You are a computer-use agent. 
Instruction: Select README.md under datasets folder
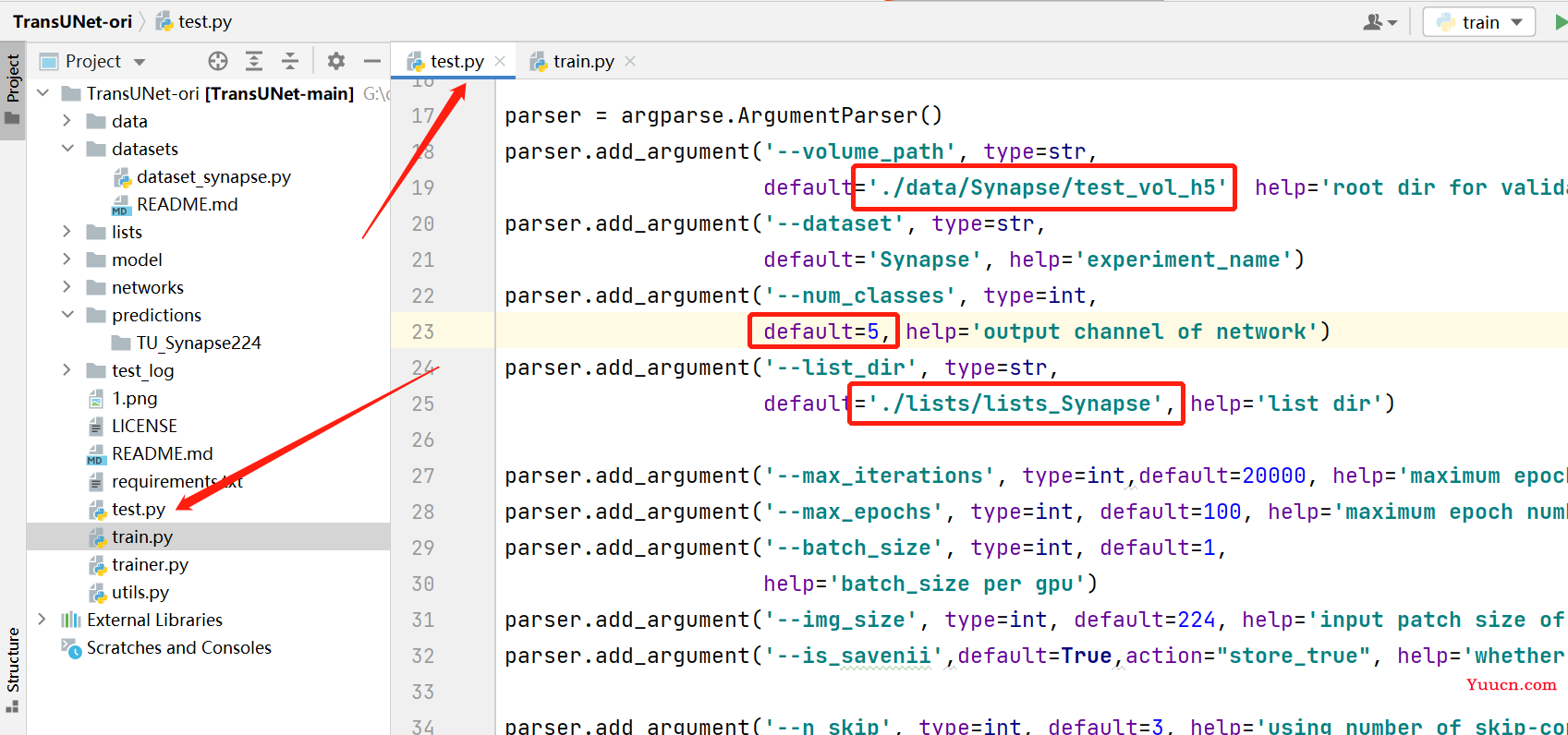(x=187, y=204)
